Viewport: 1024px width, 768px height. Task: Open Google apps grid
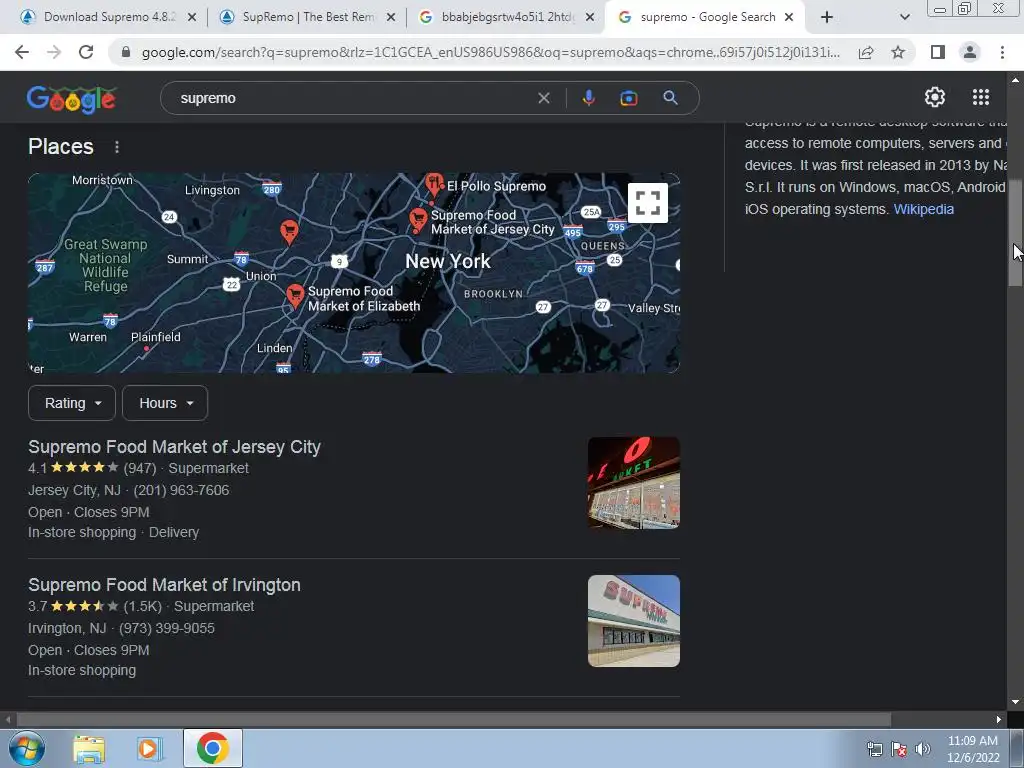tap(981, 97)
